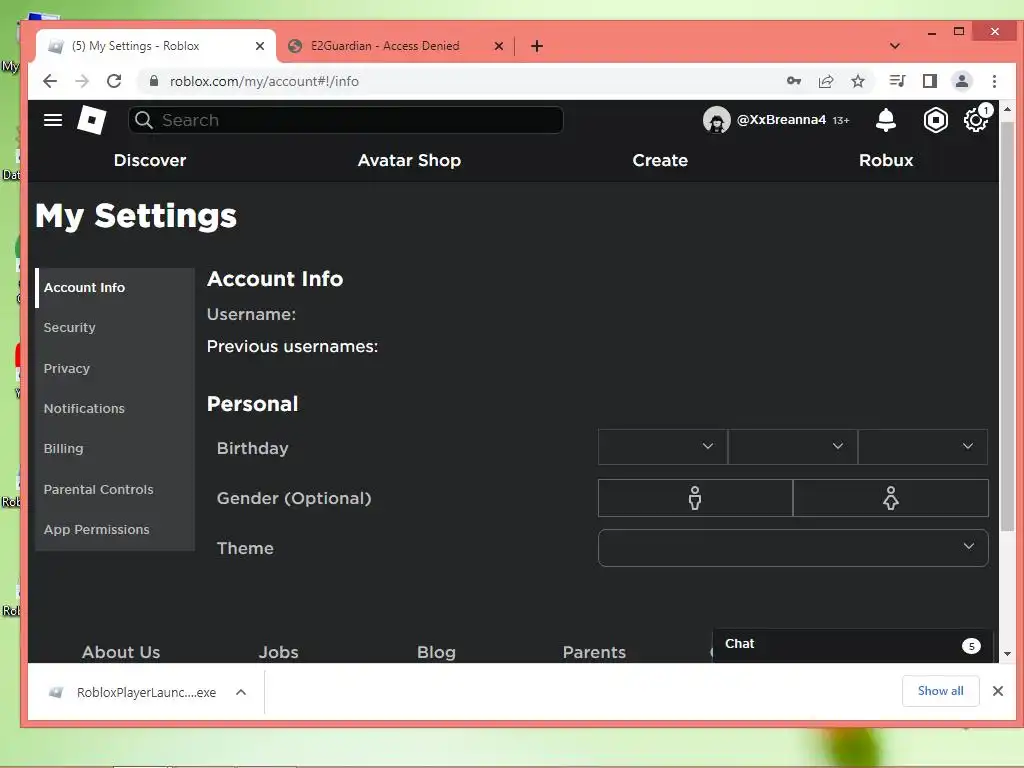
Task: Click the XxBreanna4 avatar picture
Action: [x=716, y=120]
